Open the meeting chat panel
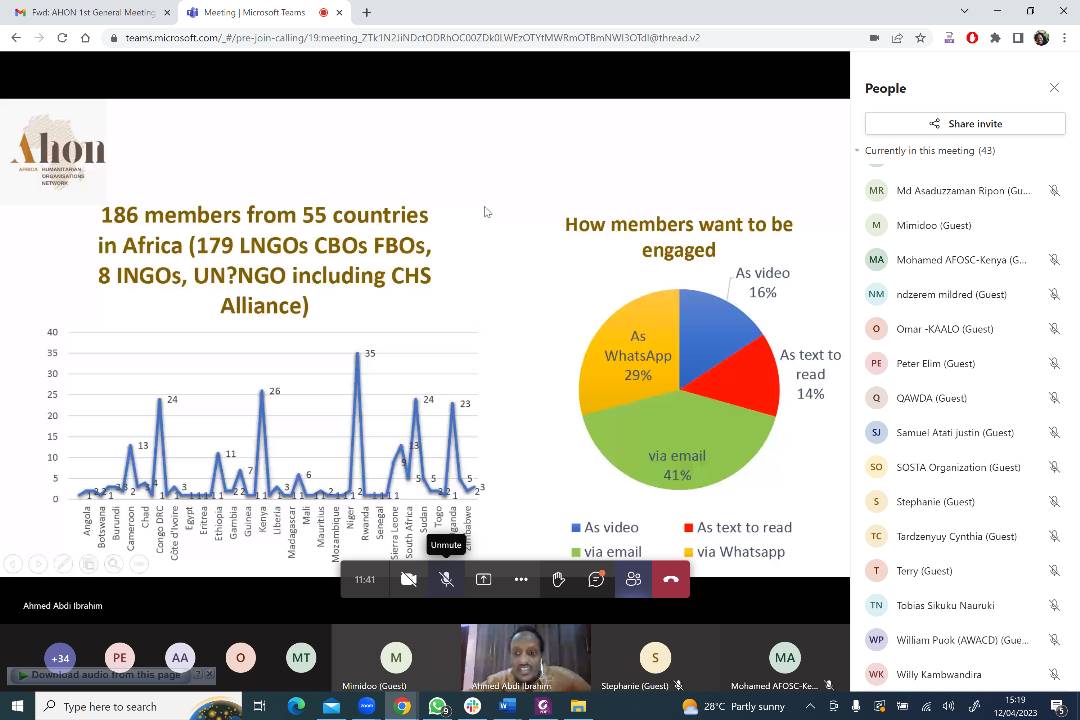 596,579
